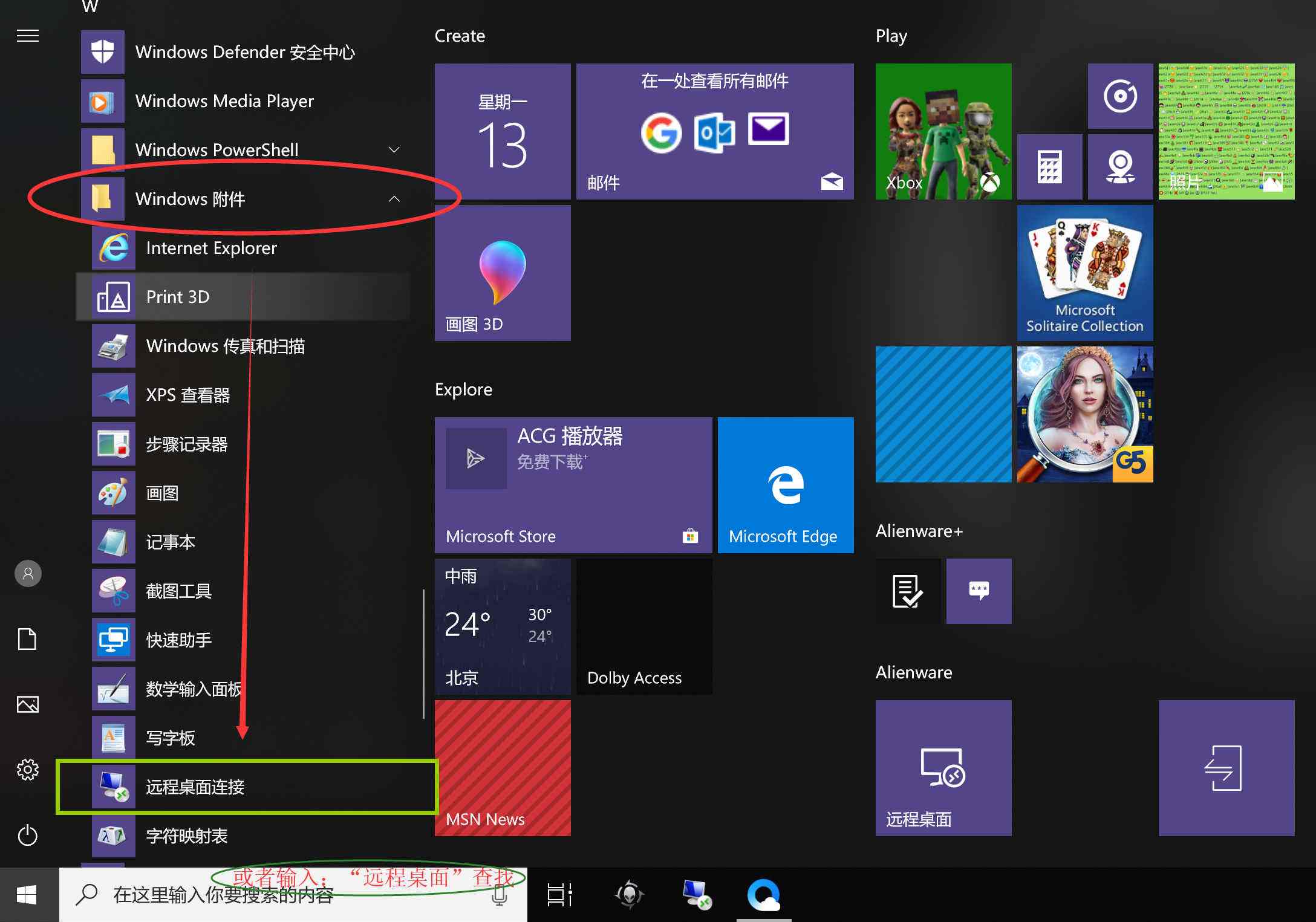
Task: Open the calendar tile showing 13
Action: (503, 131)
